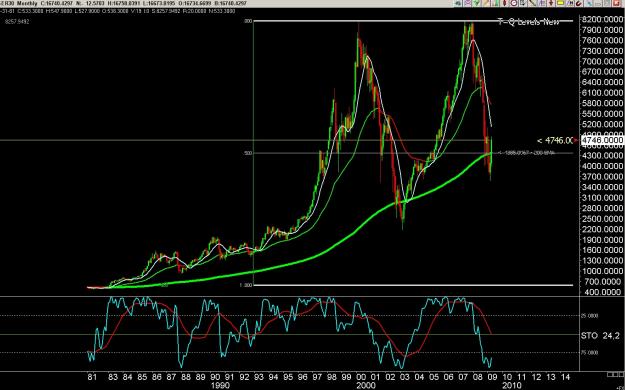Click the lower white horizontal level line near 700
The width and height of the screenshot is (625, 390).
(413, 285)
